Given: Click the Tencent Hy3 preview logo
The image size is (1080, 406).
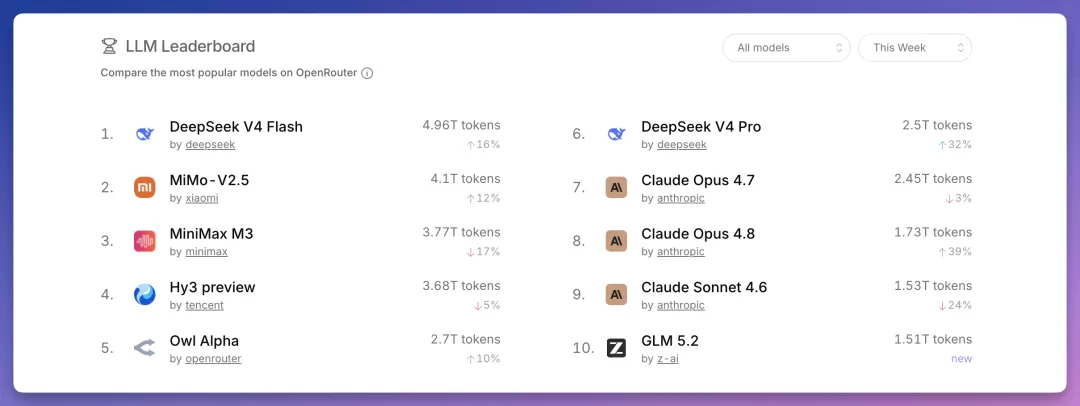Looking at the screenshot, I should click(145, 294).
